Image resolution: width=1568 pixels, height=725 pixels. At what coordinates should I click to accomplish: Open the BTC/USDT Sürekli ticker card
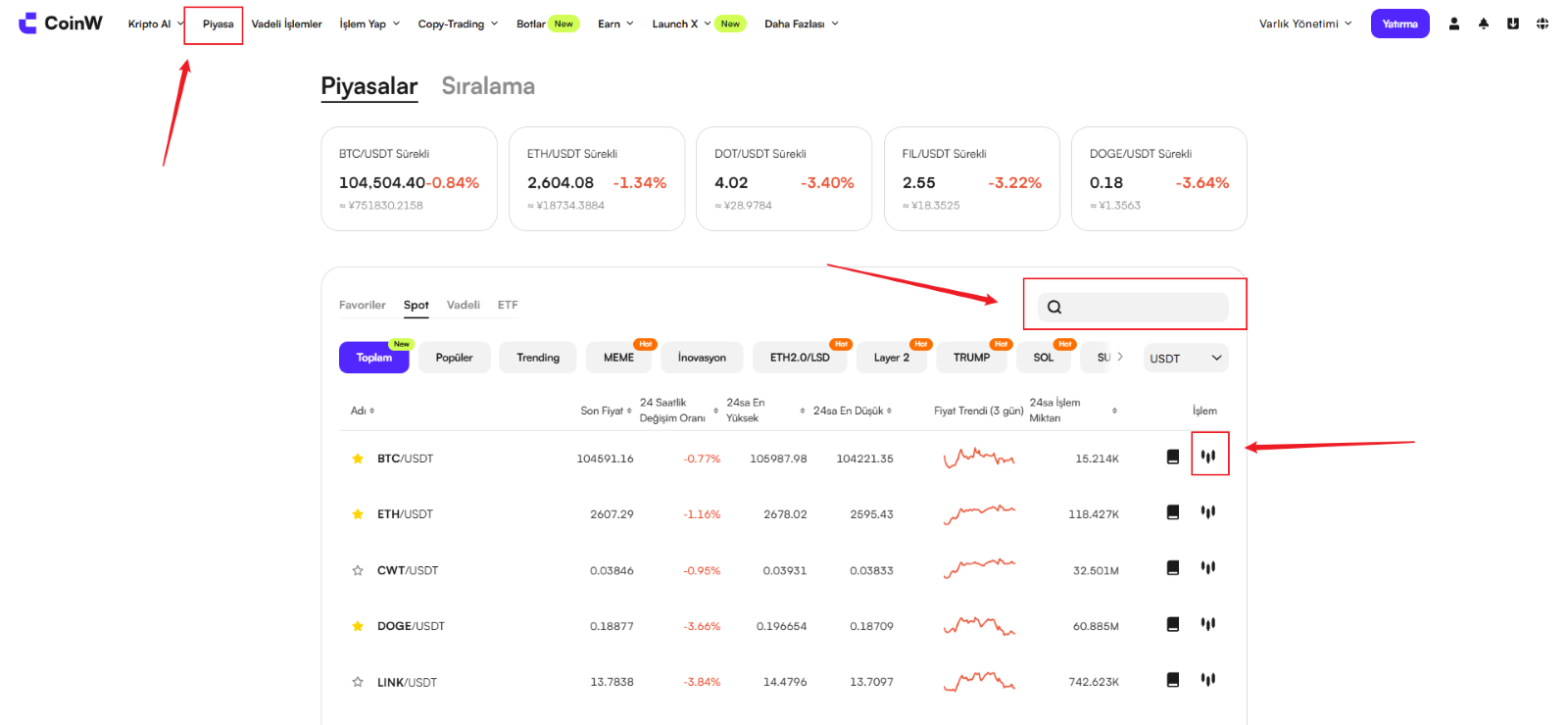[410, 179]
